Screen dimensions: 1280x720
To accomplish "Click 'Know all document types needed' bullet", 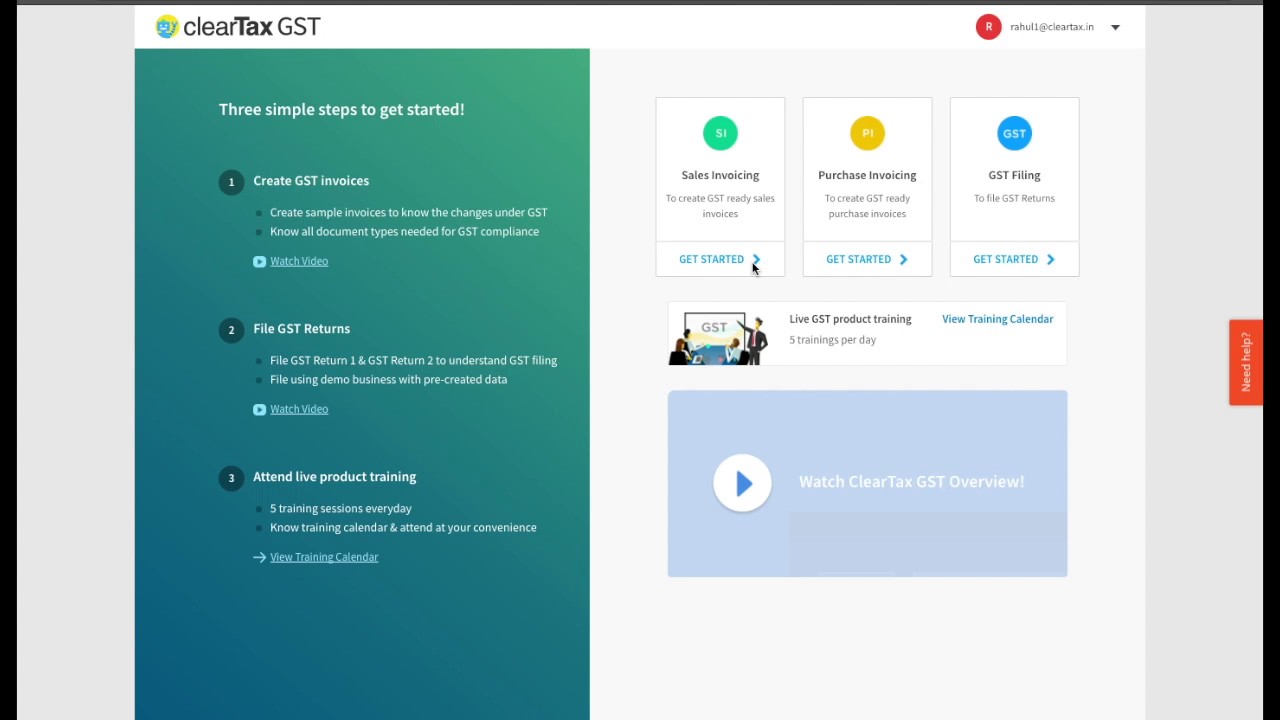I will coord(404,232).
